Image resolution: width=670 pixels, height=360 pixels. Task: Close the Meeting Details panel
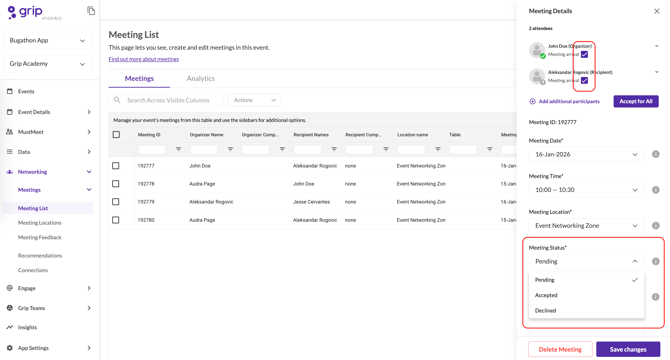click(657, 11)
